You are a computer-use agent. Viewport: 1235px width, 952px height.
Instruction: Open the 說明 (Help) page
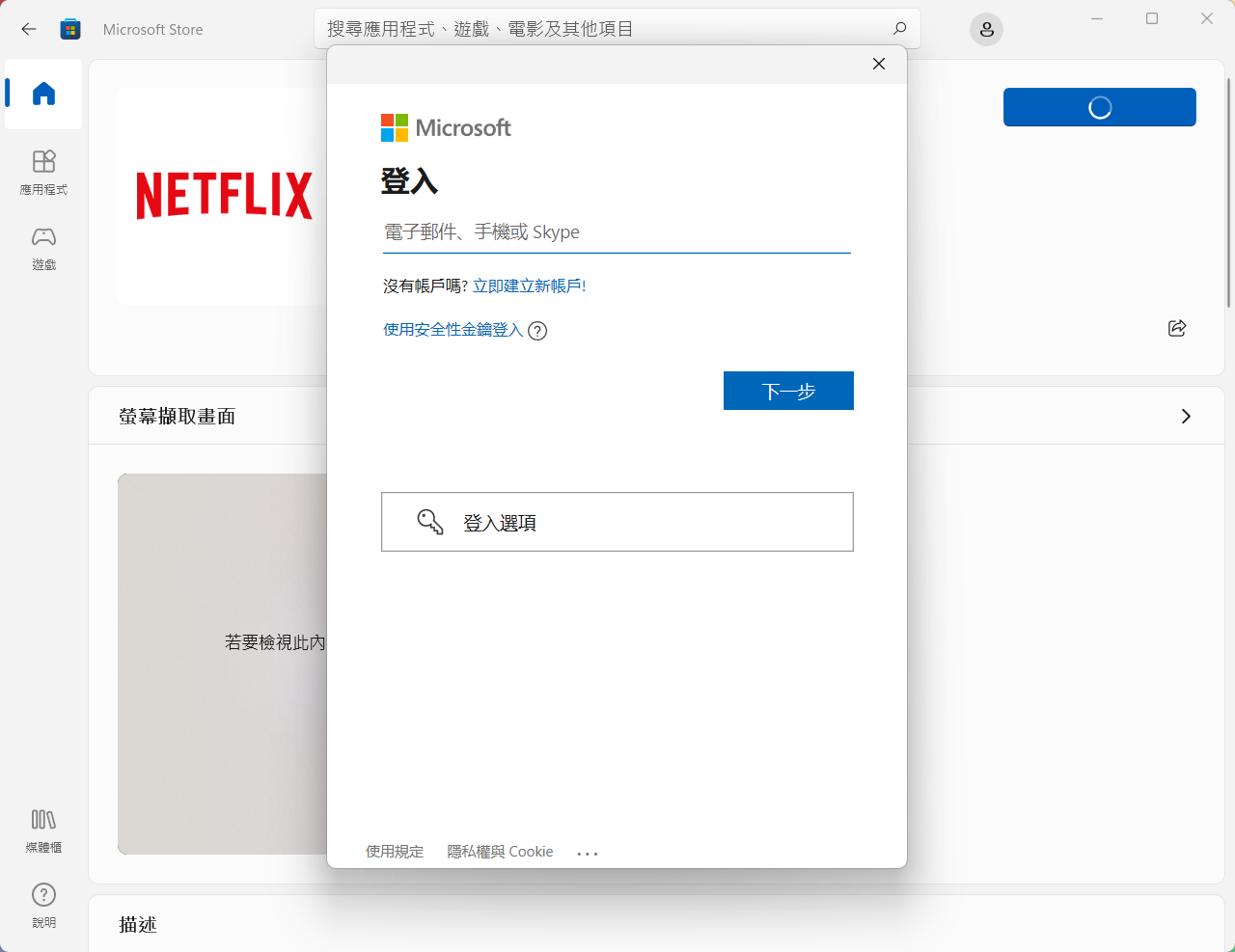pos(43,906)
